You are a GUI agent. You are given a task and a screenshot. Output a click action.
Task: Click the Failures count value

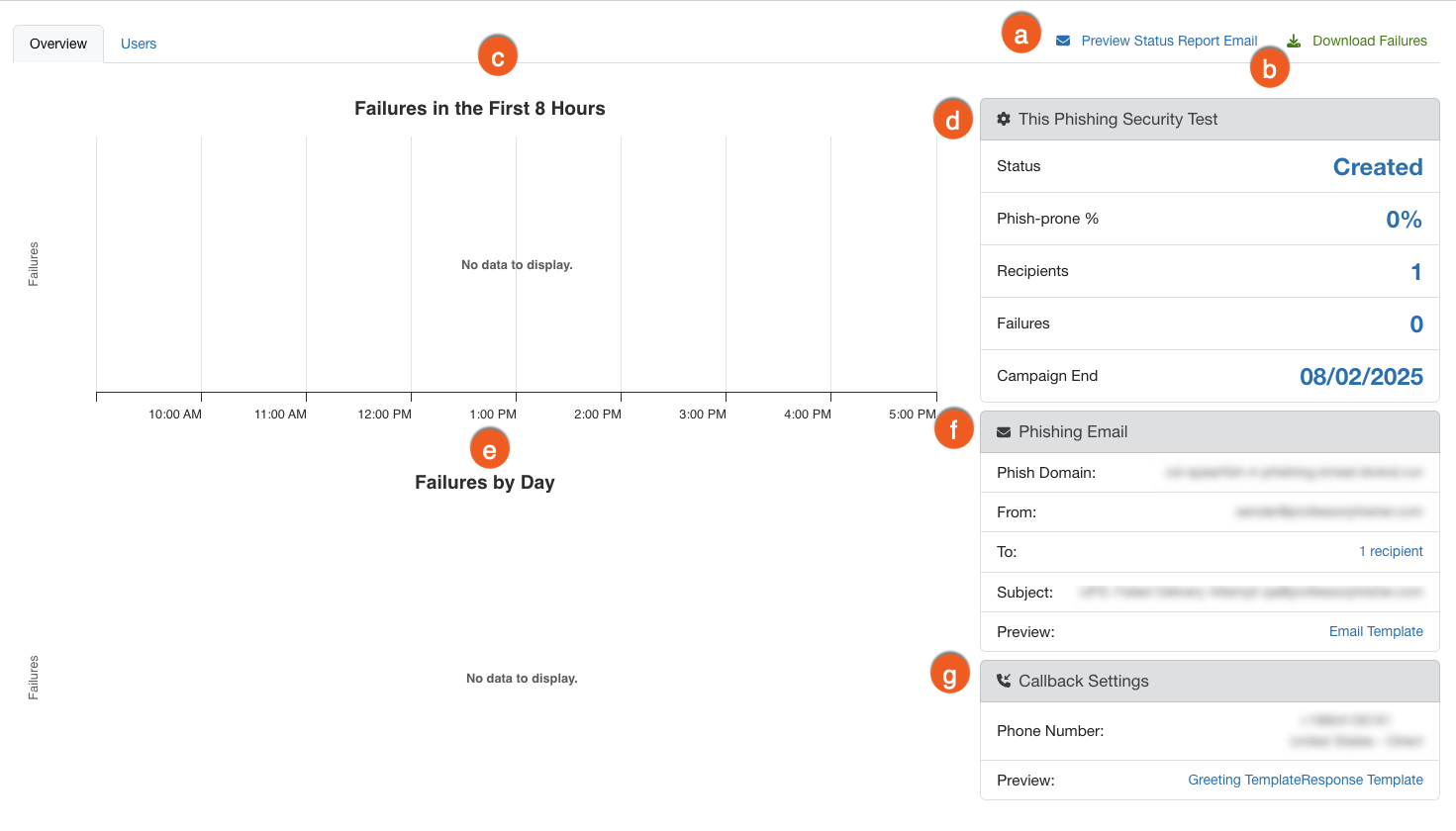pos(1416,323)
